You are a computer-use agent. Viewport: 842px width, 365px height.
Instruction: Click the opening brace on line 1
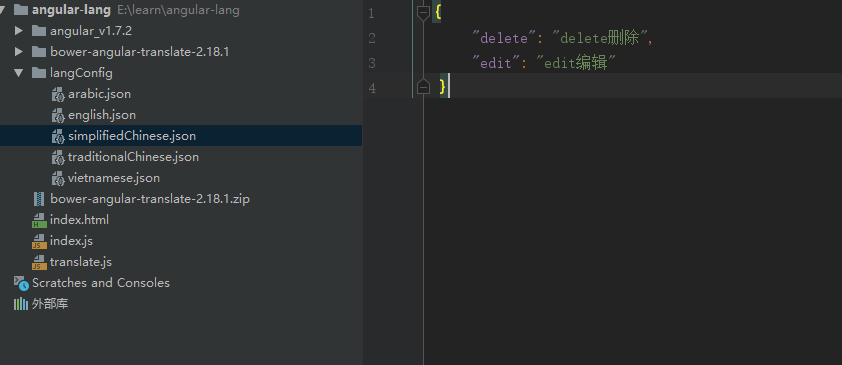point(438,12)
